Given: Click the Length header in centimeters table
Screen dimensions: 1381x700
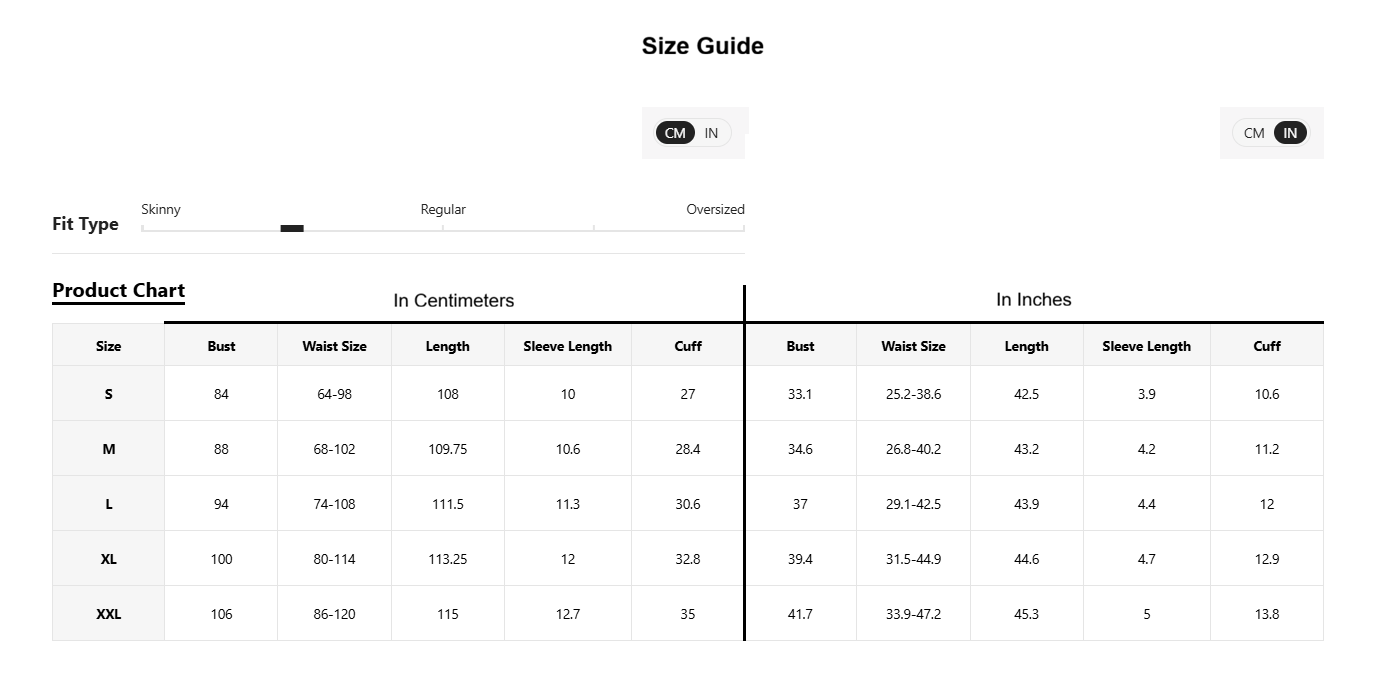Looking at the screenshot, I should [x=447, y=346].
